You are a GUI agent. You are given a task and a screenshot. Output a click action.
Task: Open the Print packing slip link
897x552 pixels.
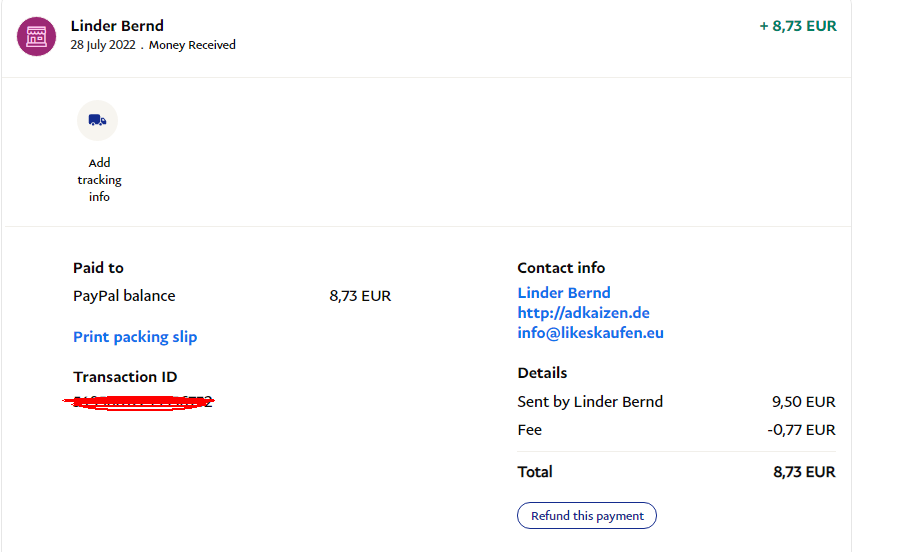point(135,337)
